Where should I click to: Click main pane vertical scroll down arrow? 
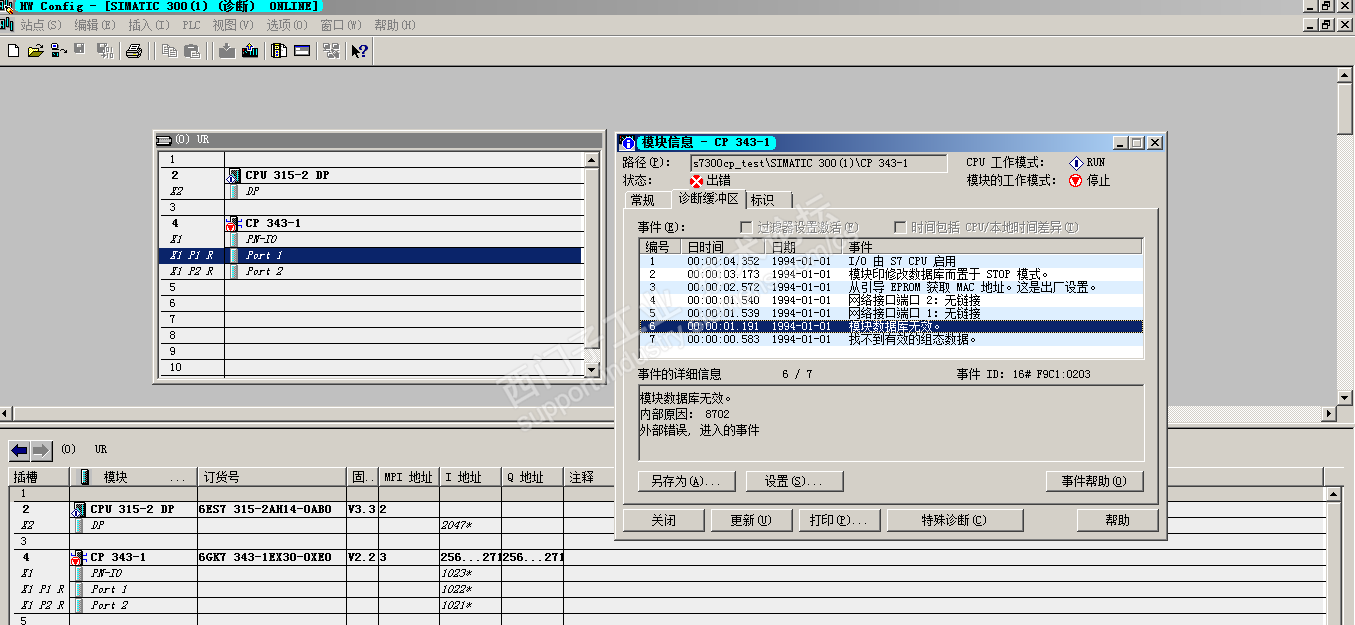point(1345,397)
